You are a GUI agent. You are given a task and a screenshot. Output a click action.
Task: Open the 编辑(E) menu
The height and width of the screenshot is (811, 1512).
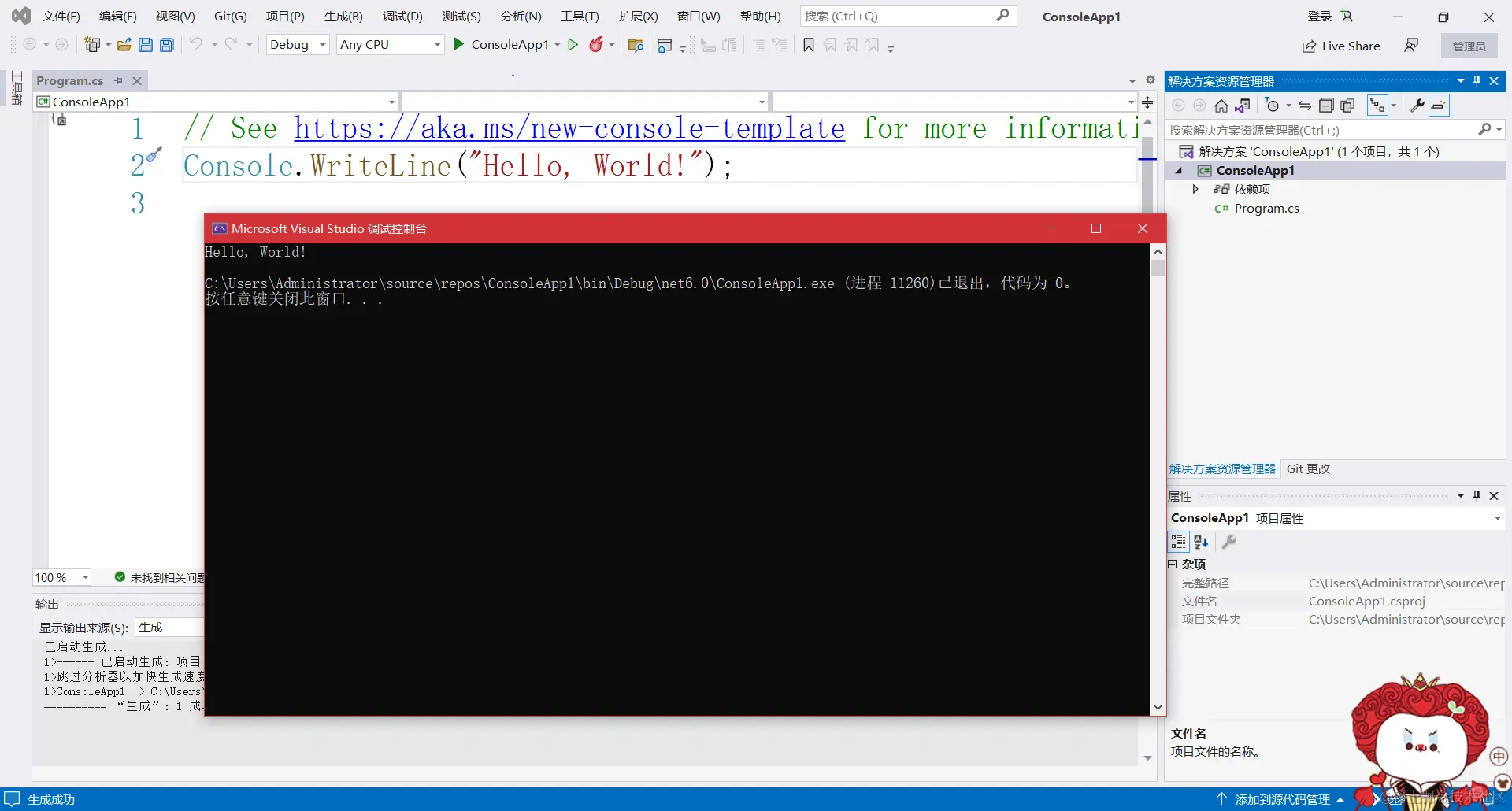tap(118, 17)
